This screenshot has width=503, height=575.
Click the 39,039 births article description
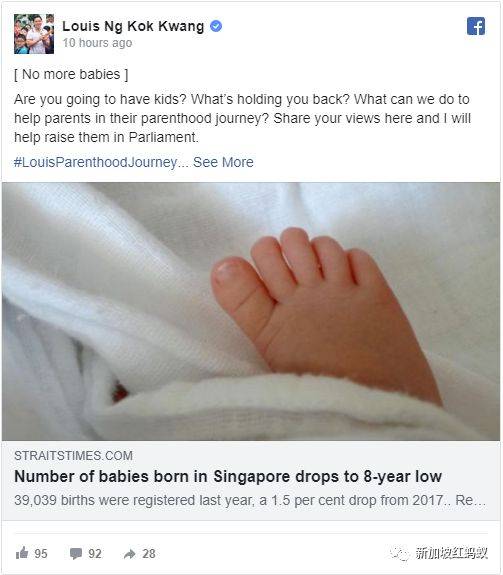pos(250,500)
